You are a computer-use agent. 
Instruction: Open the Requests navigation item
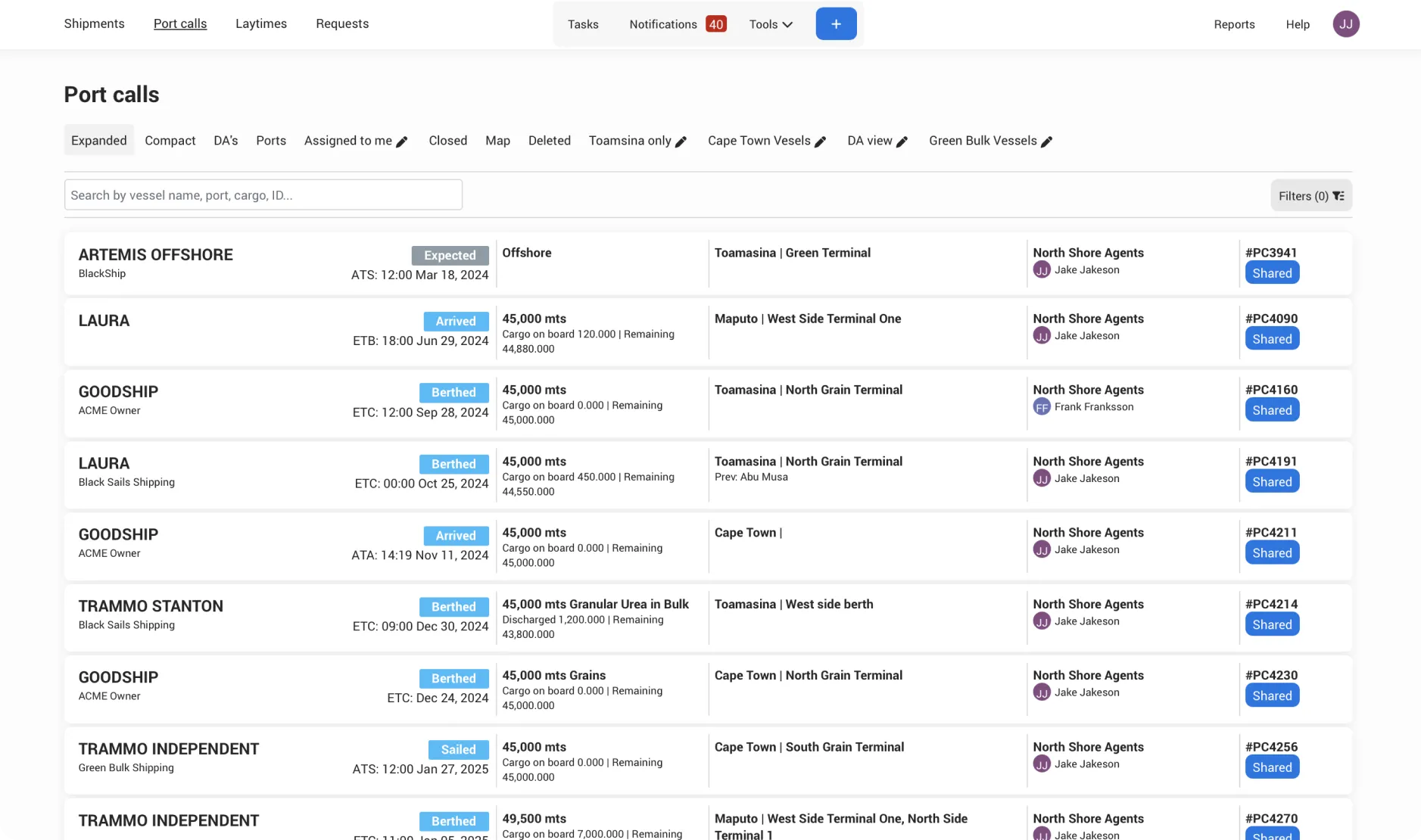coord(342,23)
